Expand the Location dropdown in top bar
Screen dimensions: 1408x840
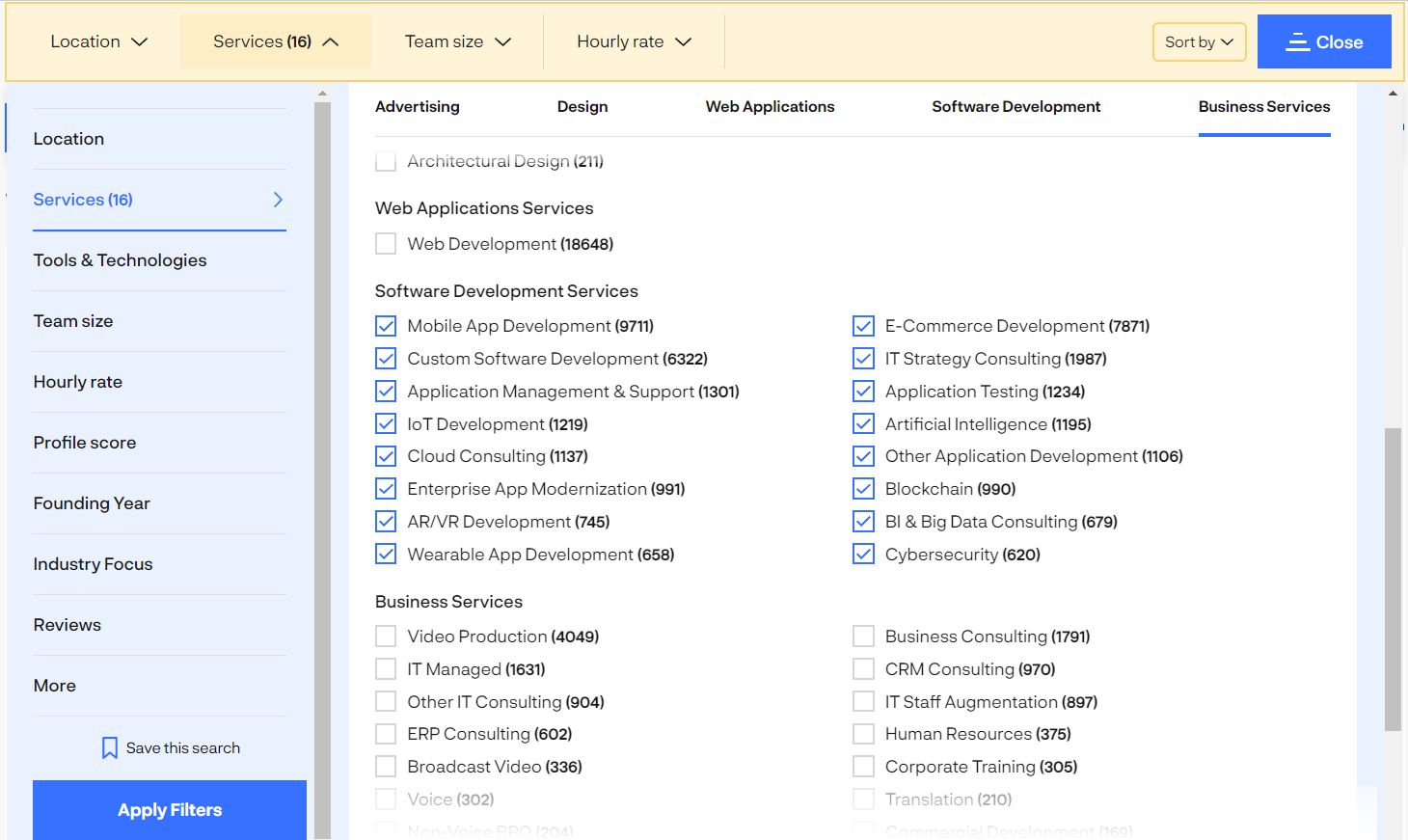click(x=98, y=41)
